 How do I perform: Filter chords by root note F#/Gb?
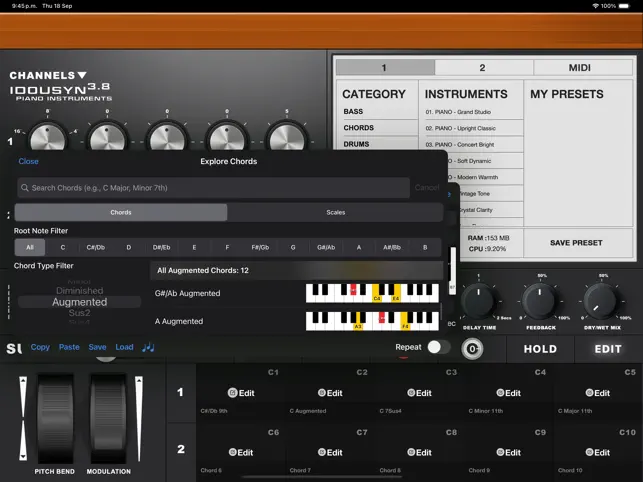tap(260, 247)
